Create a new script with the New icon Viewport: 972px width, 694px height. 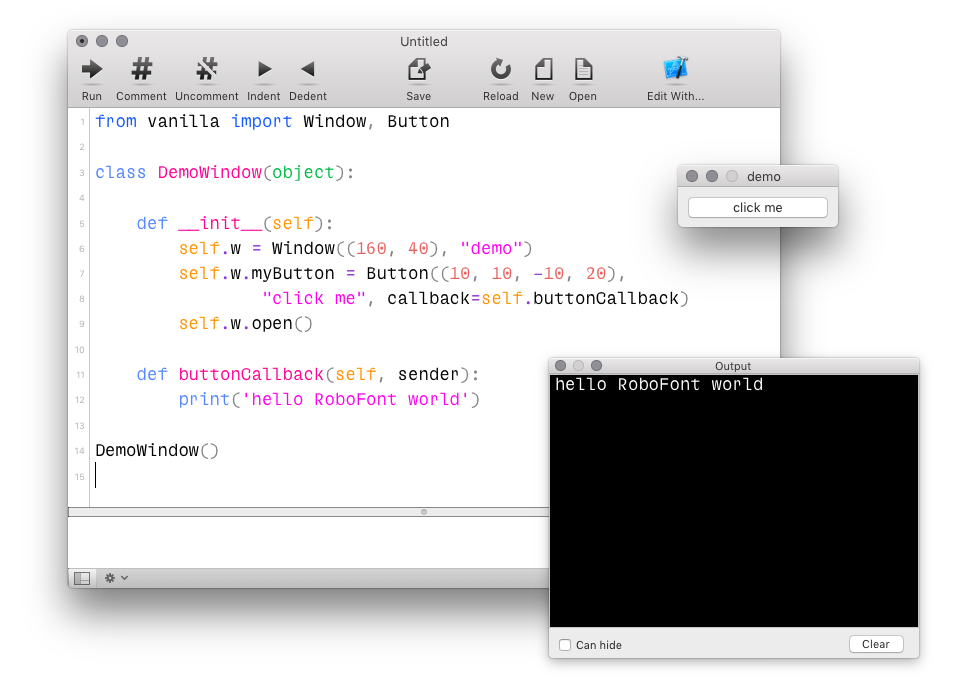(x=543, y=69)
